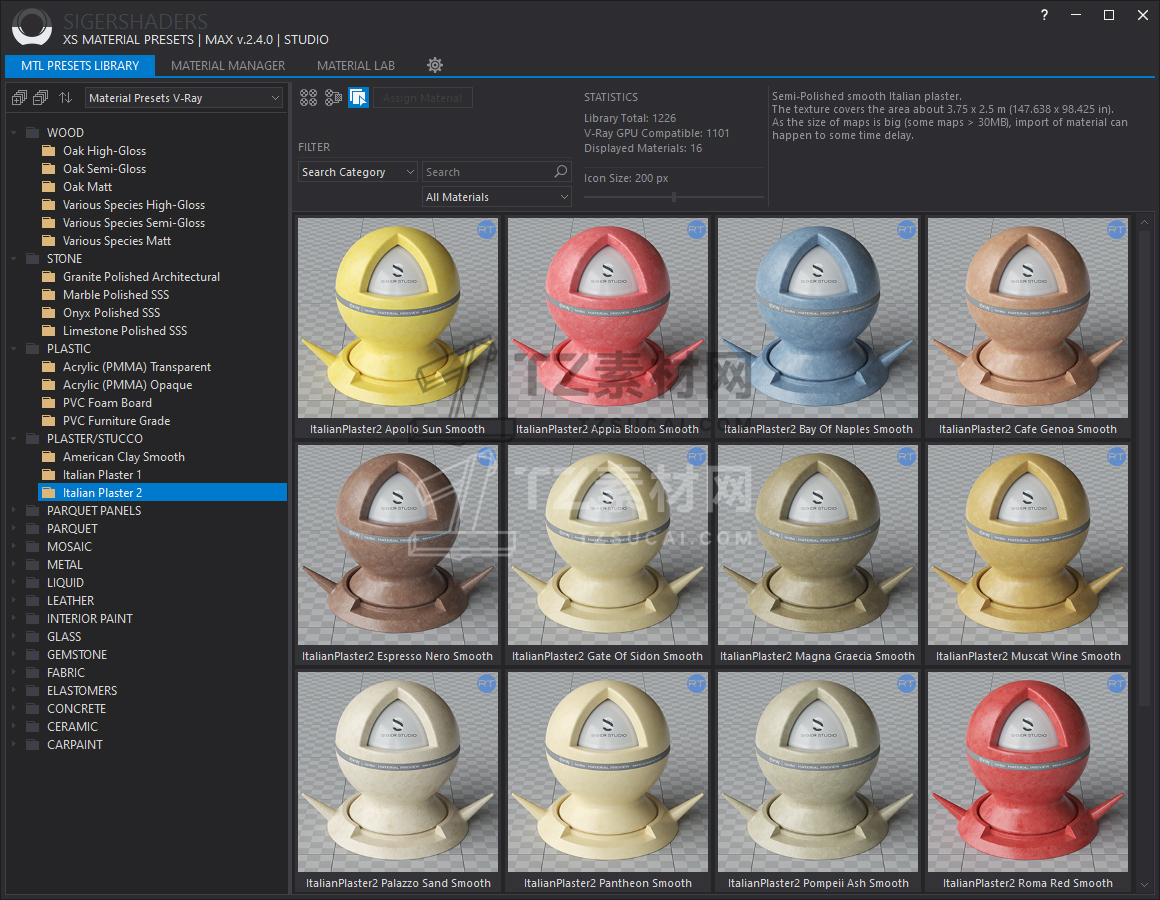The image size is (1160, 900).
Task: Click the PVC Foam Board folder icon
Action: point(49,402)
